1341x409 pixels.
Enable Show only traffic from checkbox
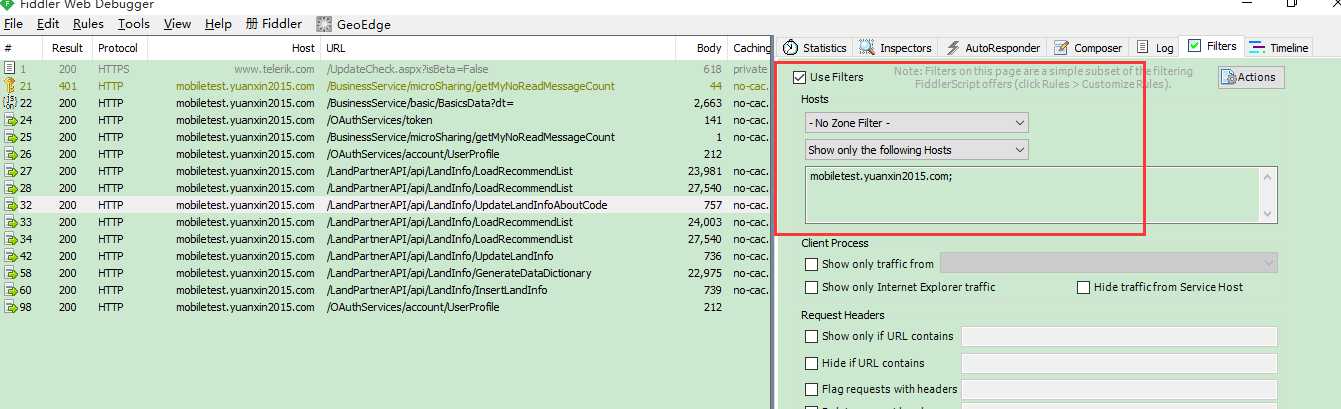[x=812, y=264]
